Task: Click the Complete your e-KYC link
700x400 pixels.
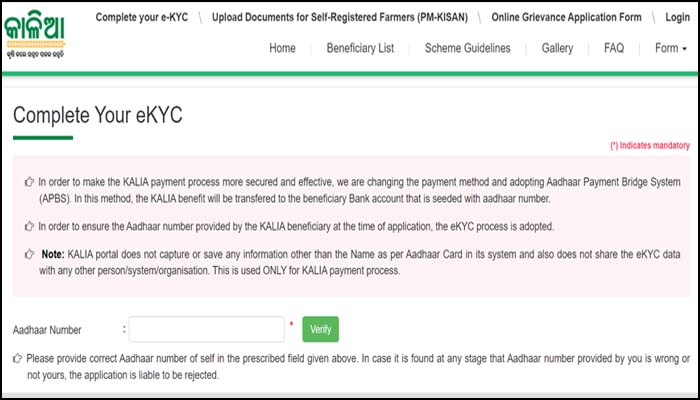Action: [x=142, y=18]
